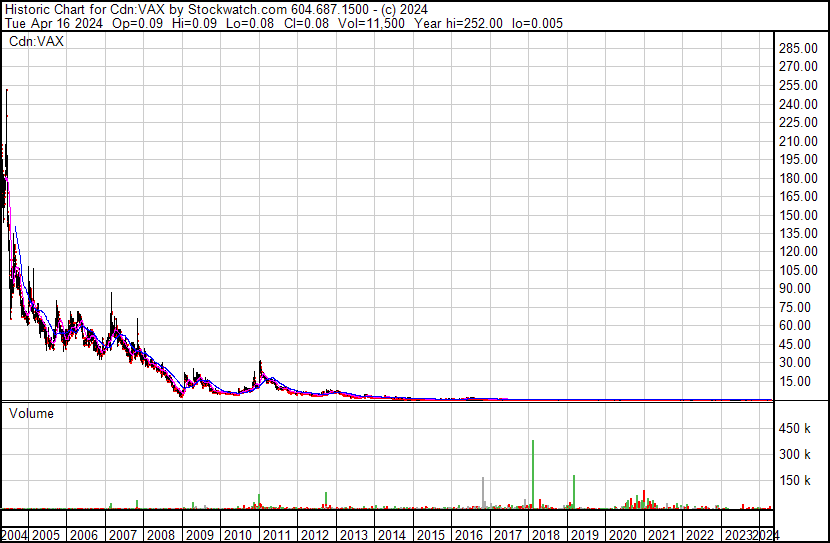
Task: Click the 'Volume' panel label
Action: click(x=31, y=413)
